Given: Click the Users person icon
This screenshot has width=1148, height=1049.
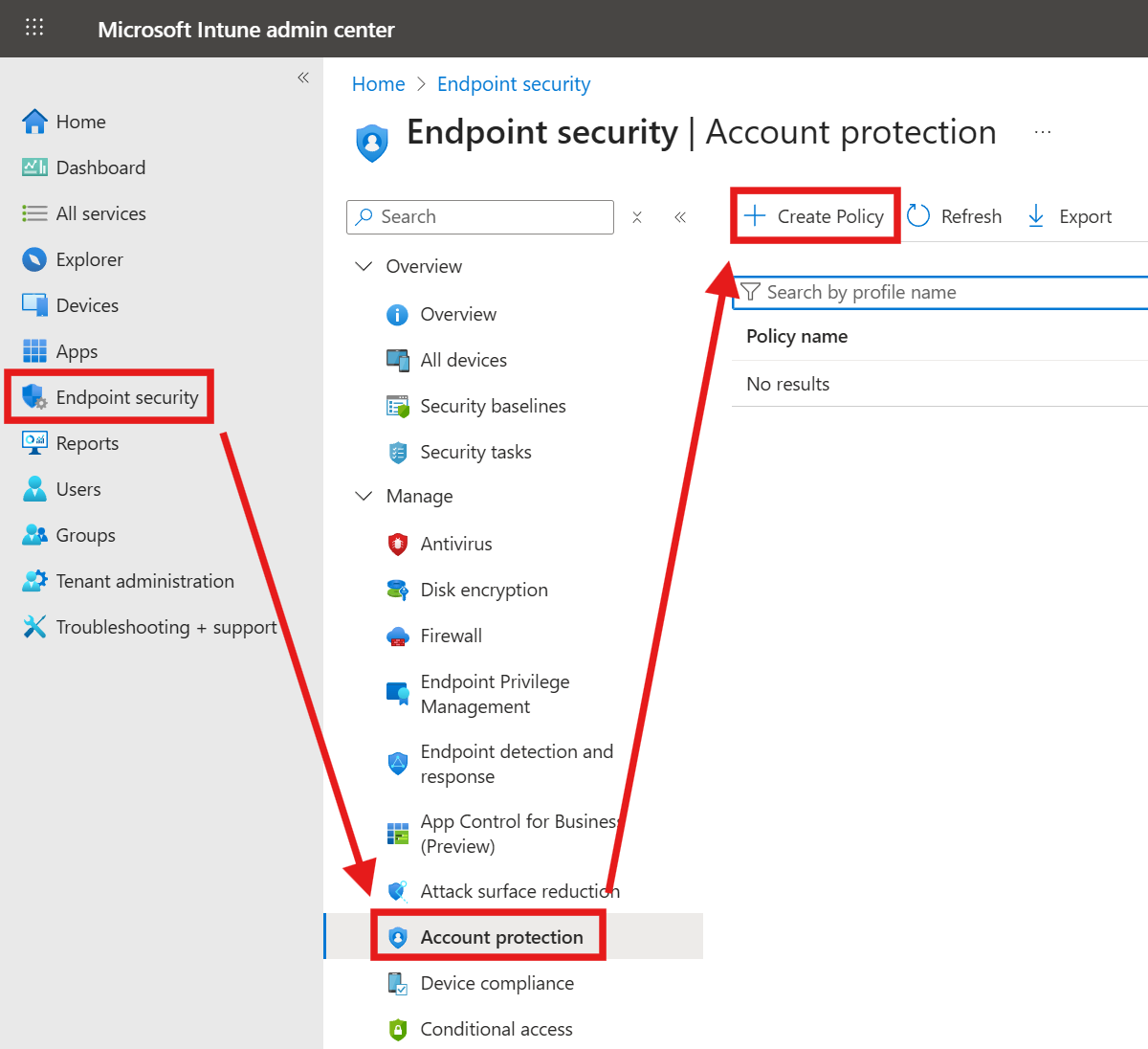Looking at the screenshot, I should point(34,489).
